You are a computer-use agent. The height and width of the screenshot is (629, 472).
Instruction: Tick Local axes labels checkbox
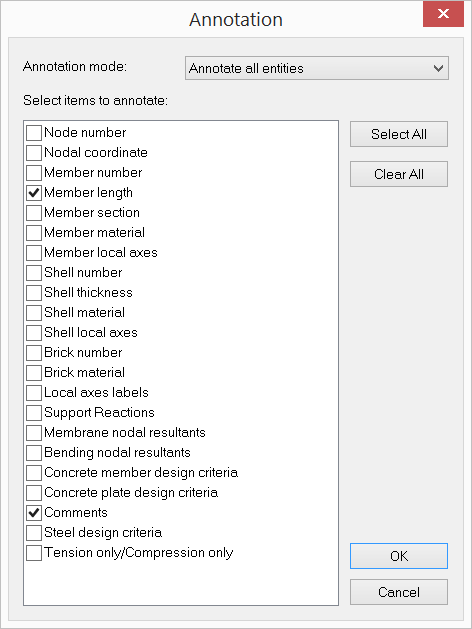coord(34,393)
